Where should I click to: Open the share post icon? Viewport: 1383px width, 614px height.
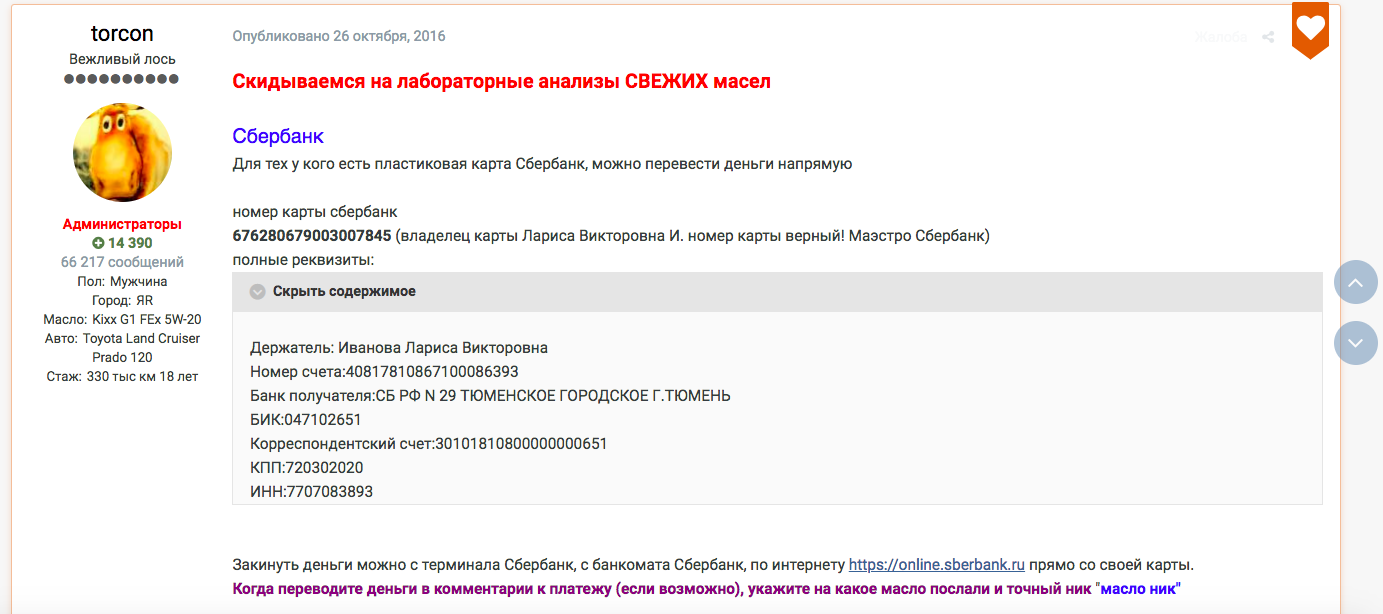pos(1268,37)
